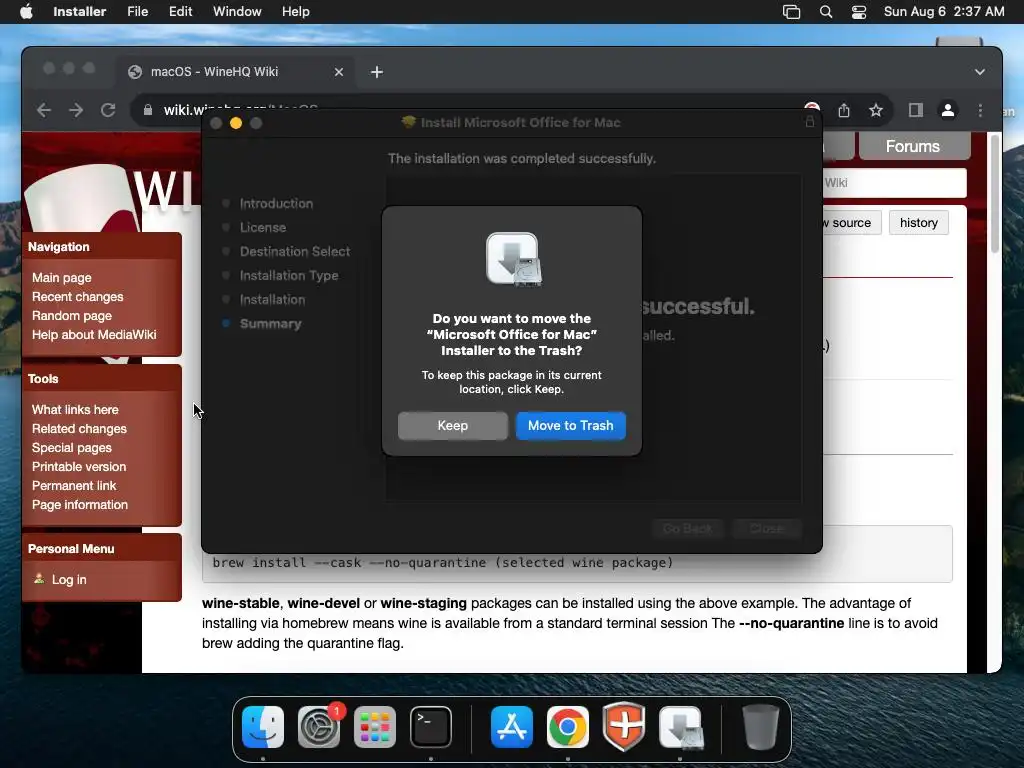Select the macOS - WineHQ Wiki tab
Image resolution: width=1024 pixels, height=768 pixels.
(235, 72)
